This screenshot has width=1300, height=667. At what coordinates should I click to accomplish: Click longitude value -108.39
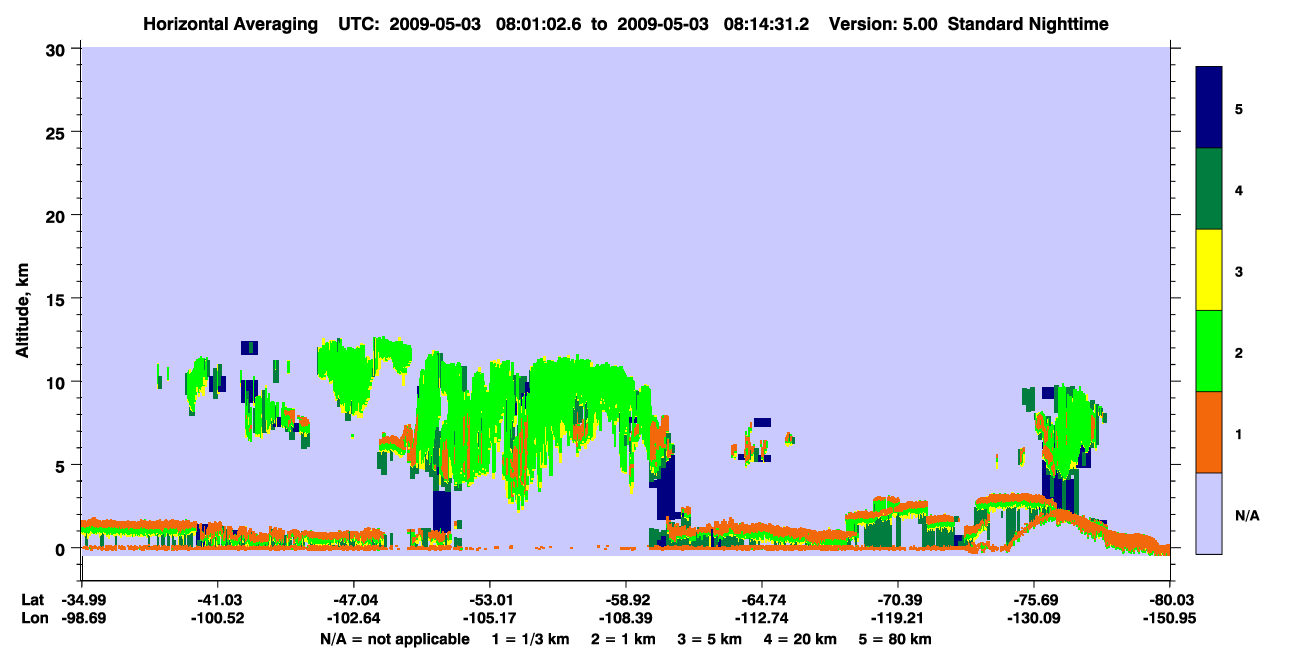tap(625, 618)
